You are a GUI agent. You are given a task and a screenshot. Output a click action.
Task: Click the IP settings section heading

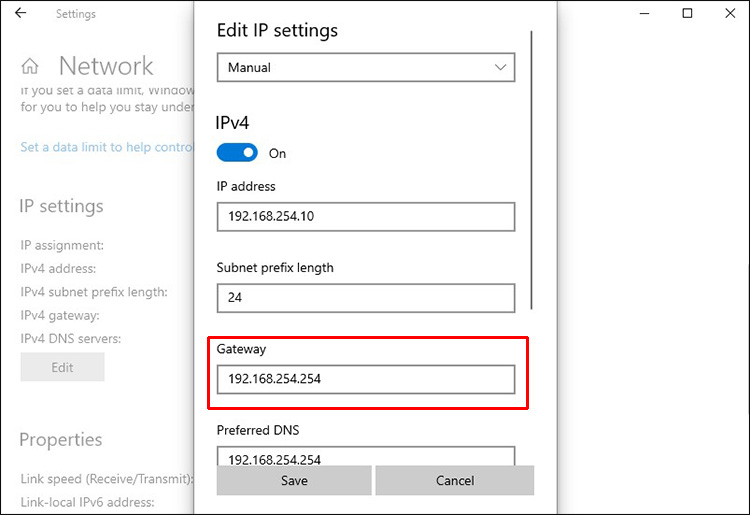[x=61, y=206]
